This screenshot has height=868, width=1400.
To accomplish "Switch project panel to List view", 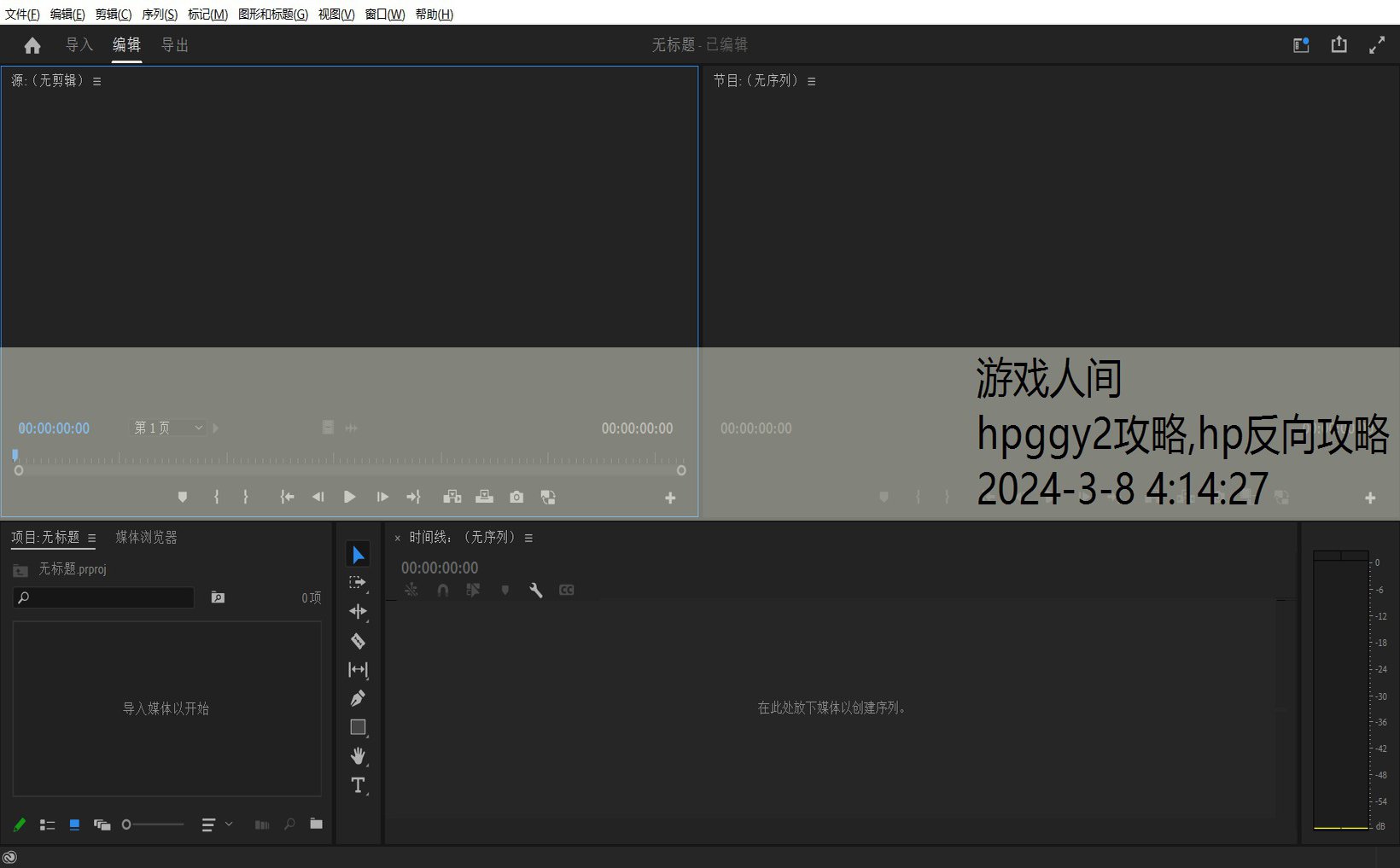I will 47,824.
